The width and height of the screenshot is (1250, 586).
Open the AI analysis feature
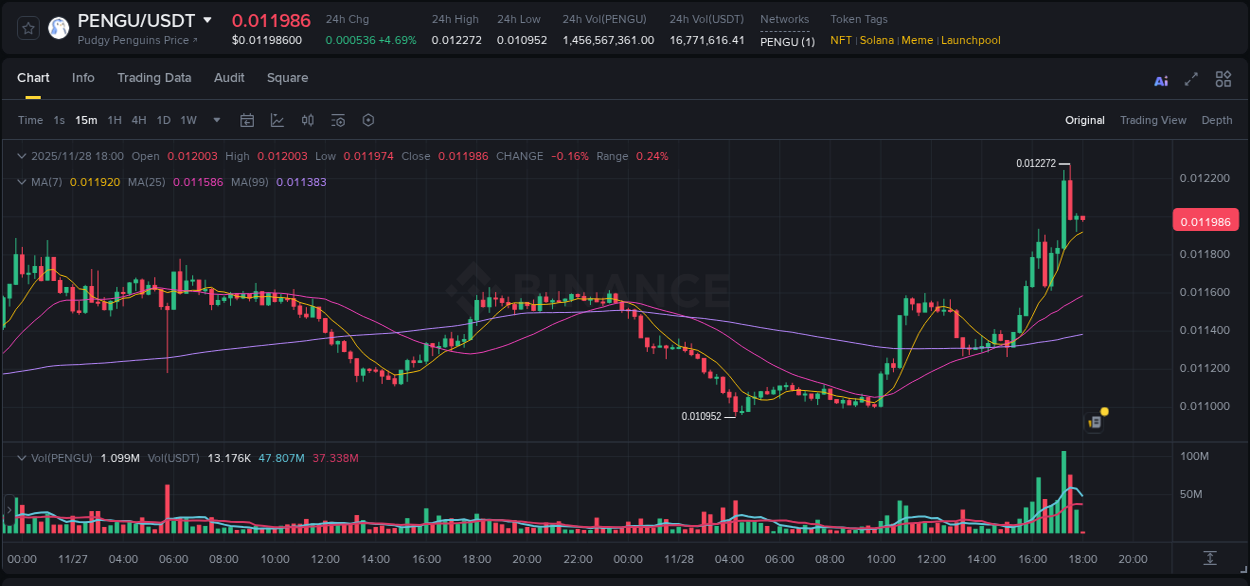[1161, 79]
